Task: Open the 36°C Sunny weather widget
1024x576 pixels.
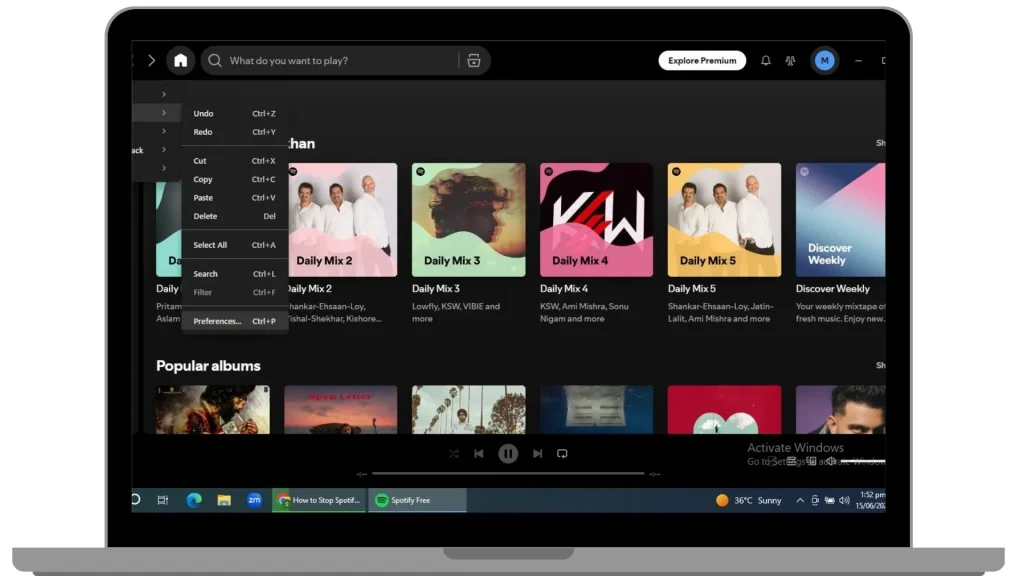Action: click(x=748, y=500)
